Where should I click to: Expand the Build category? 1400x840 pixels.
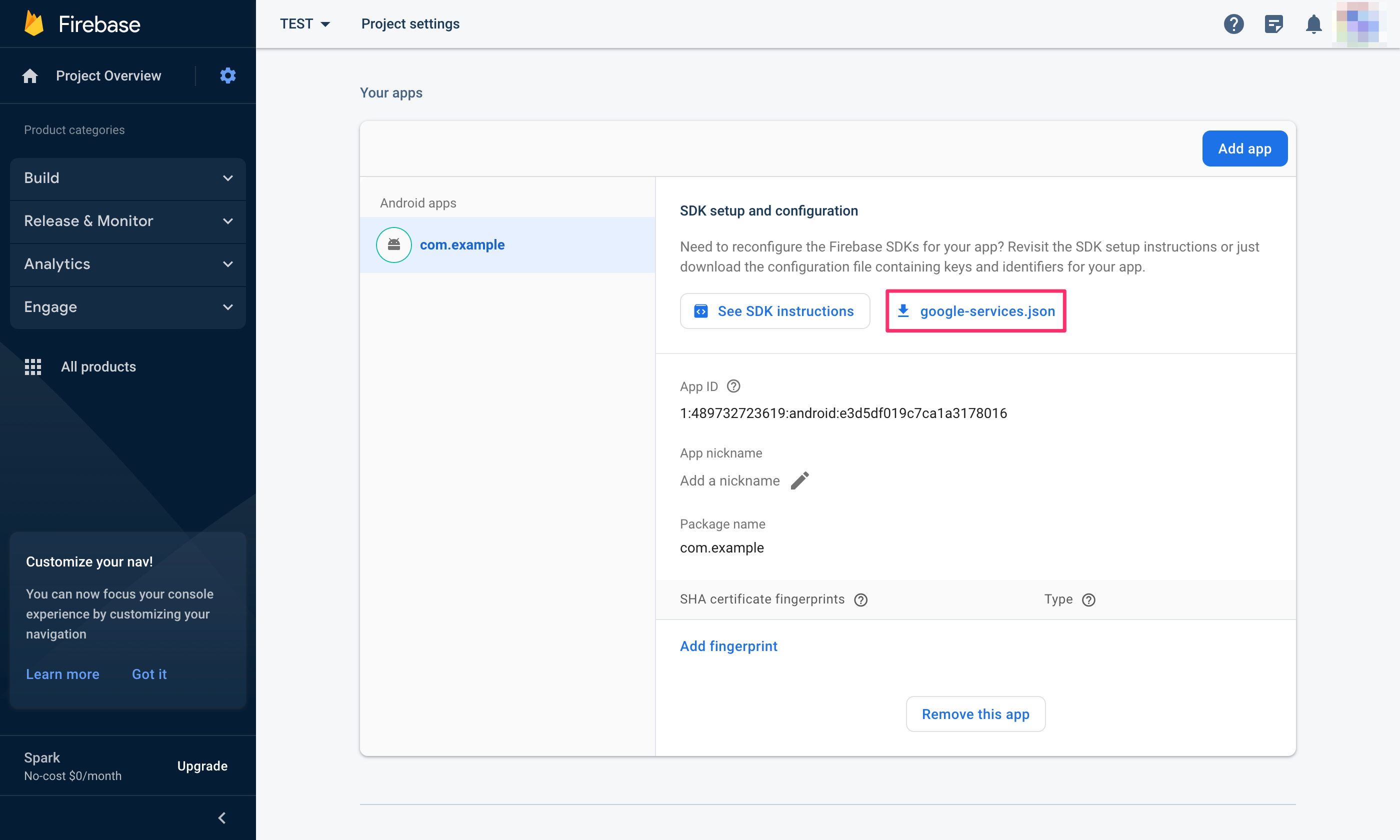coord(128,177)
